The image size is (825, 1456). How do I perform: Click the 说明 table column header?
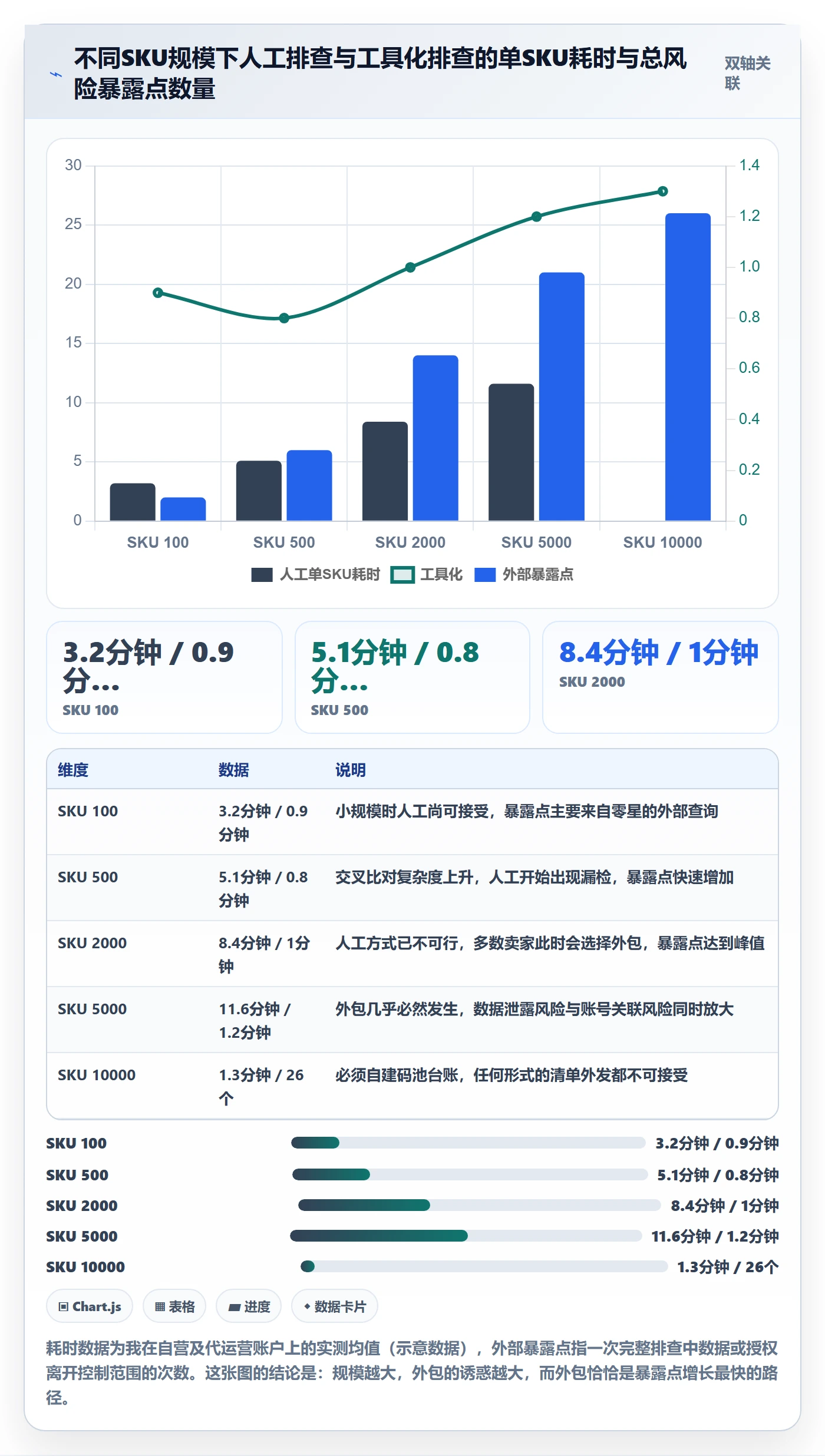[351, 770]
